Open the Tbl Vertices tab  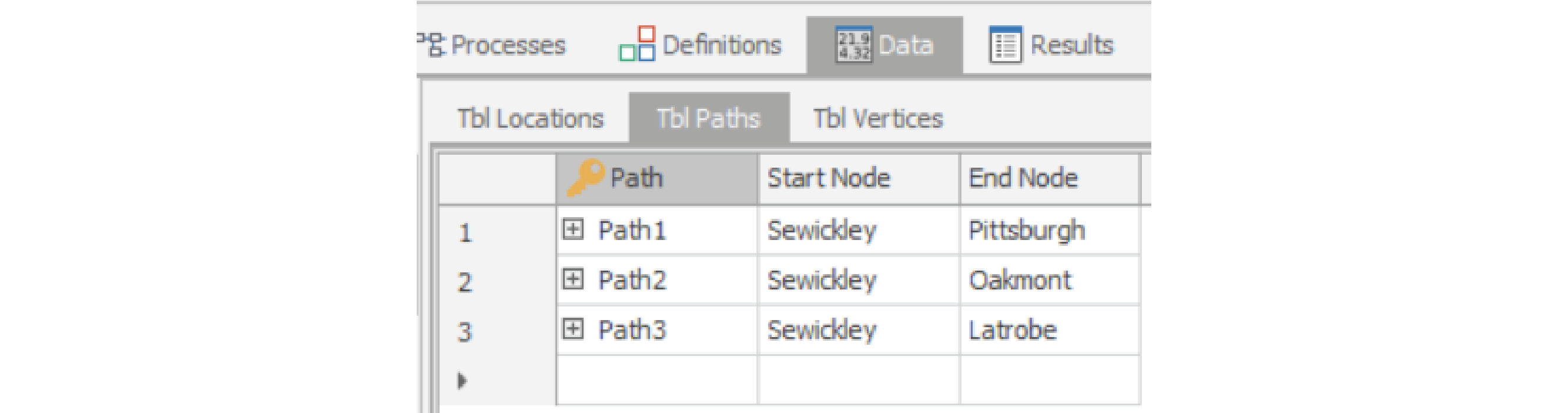pyautogui.click(x=878, y=119)
